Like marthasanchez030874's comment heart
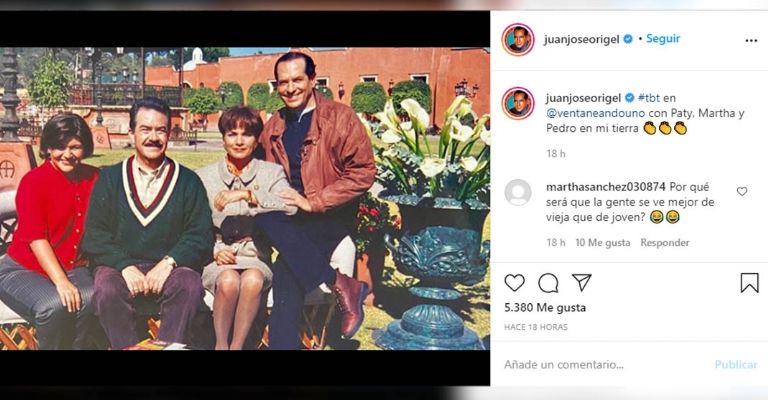This screenshot has height=400, width=768. click(x=742, y=191)
